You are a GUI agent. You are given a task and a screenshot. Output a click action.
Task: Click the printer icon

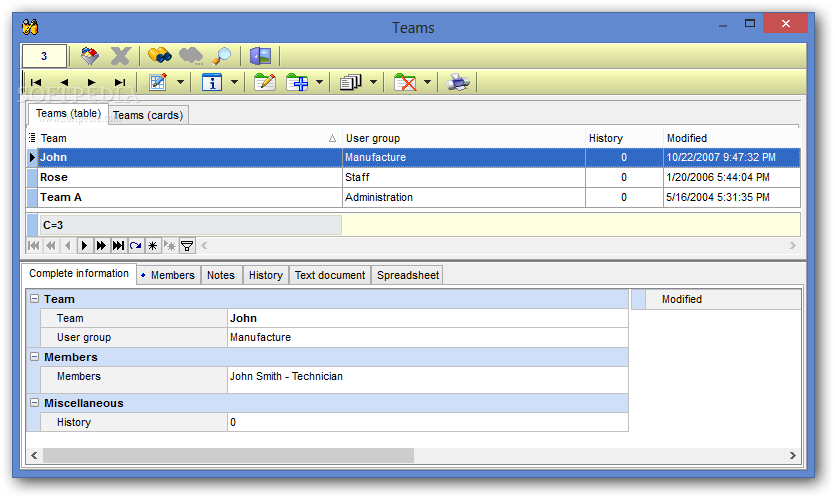coord(458,82)
